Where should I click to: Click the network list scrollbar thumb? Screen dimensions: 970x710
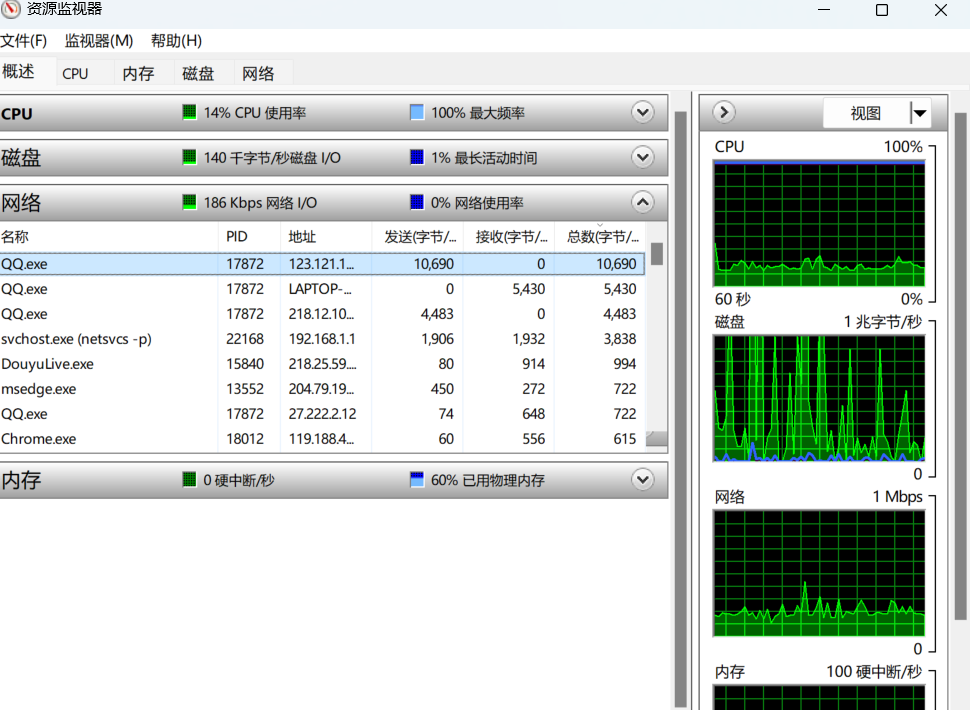click(x=657, y=254)
